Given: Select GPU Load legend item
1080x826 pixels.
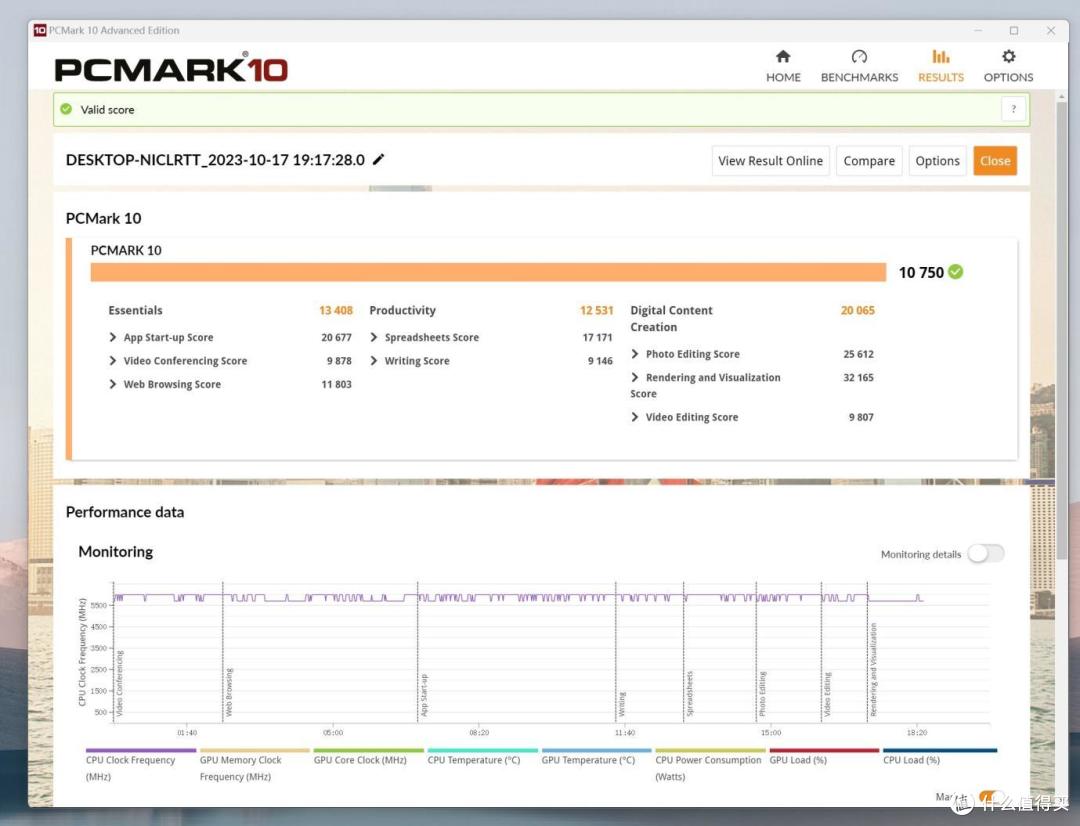Looking at the screenshot, I should pyautogui.click(x=824, y=756).
